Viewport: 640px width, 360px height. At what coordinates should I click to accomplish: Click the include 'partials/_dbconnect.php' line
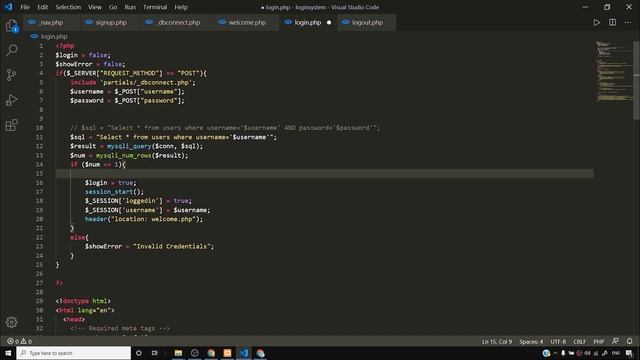133,82
